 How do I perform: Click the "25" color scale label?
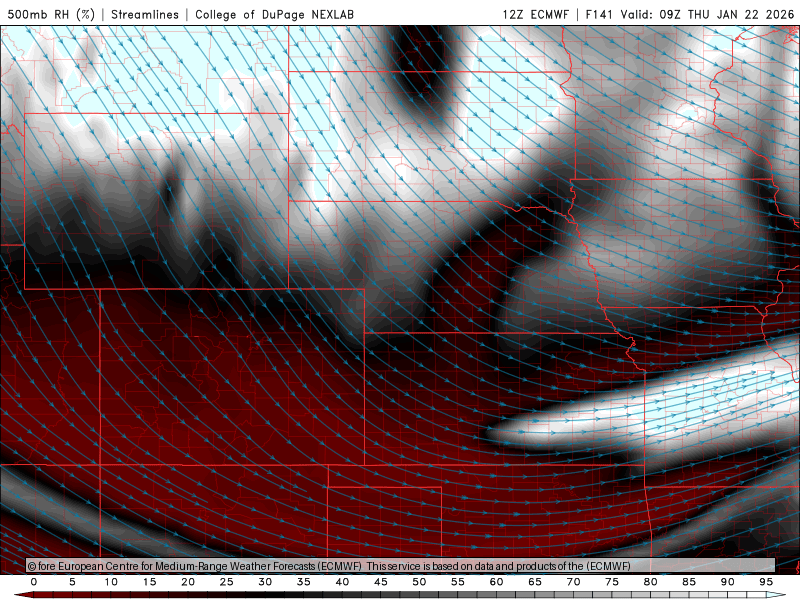tap(227, 582)
